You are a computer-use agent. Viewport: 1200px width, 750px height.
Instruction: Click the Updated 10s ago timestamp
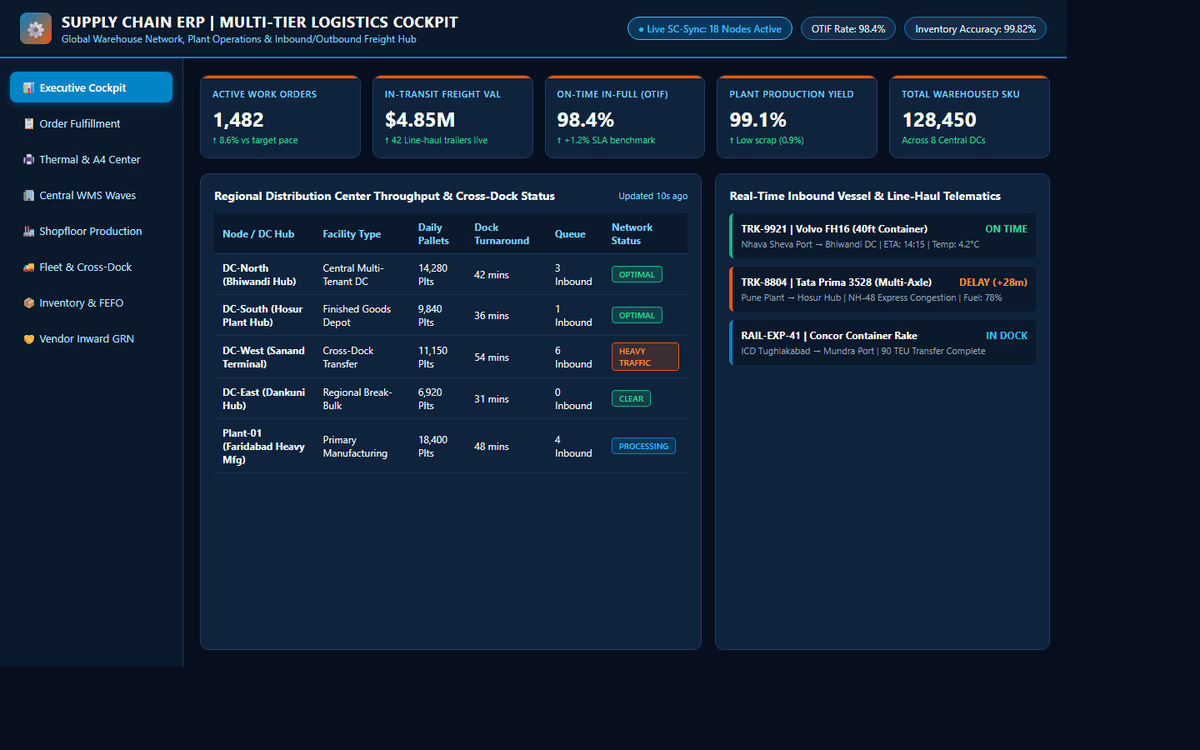tap(653, 196)
